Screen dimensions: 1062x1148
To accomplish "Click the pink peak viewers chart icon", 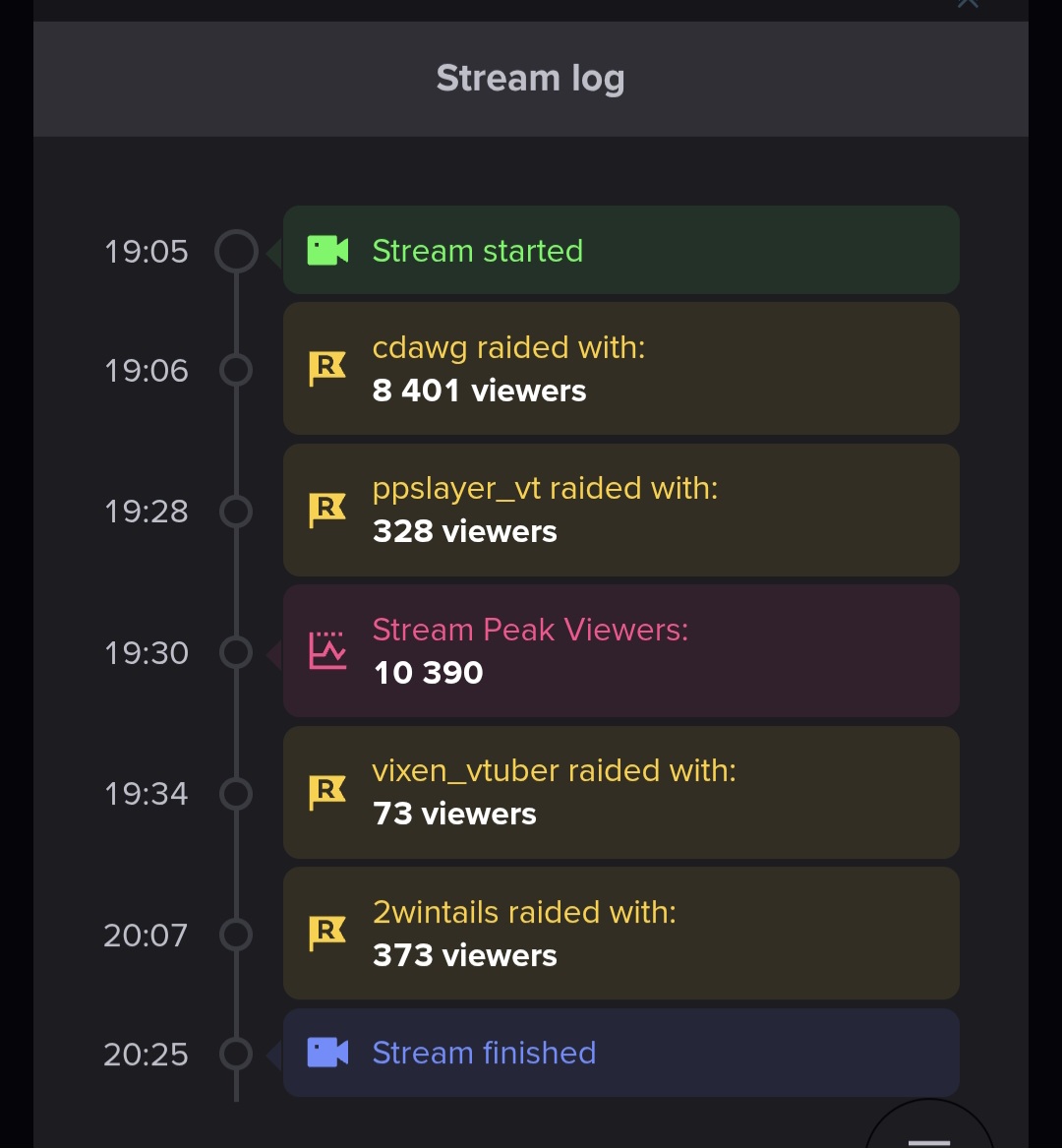I will (x=327, y=650).
